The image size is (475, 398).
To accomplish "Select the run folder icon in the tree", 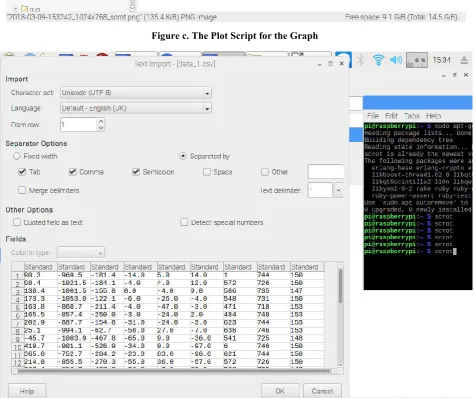I will pos(24,9).
